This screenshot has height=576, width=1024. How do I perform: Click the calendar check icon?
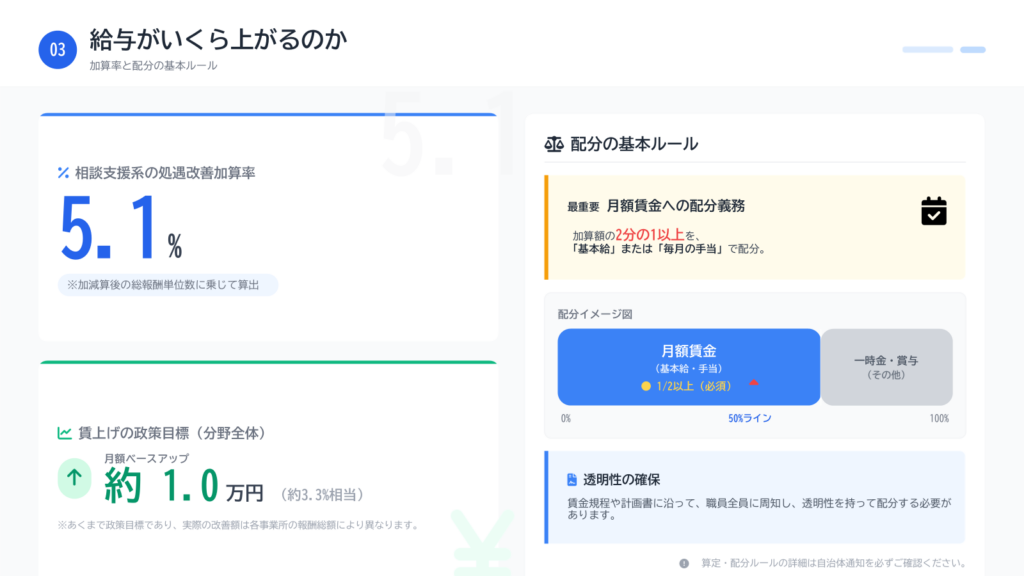pos(933,211)
